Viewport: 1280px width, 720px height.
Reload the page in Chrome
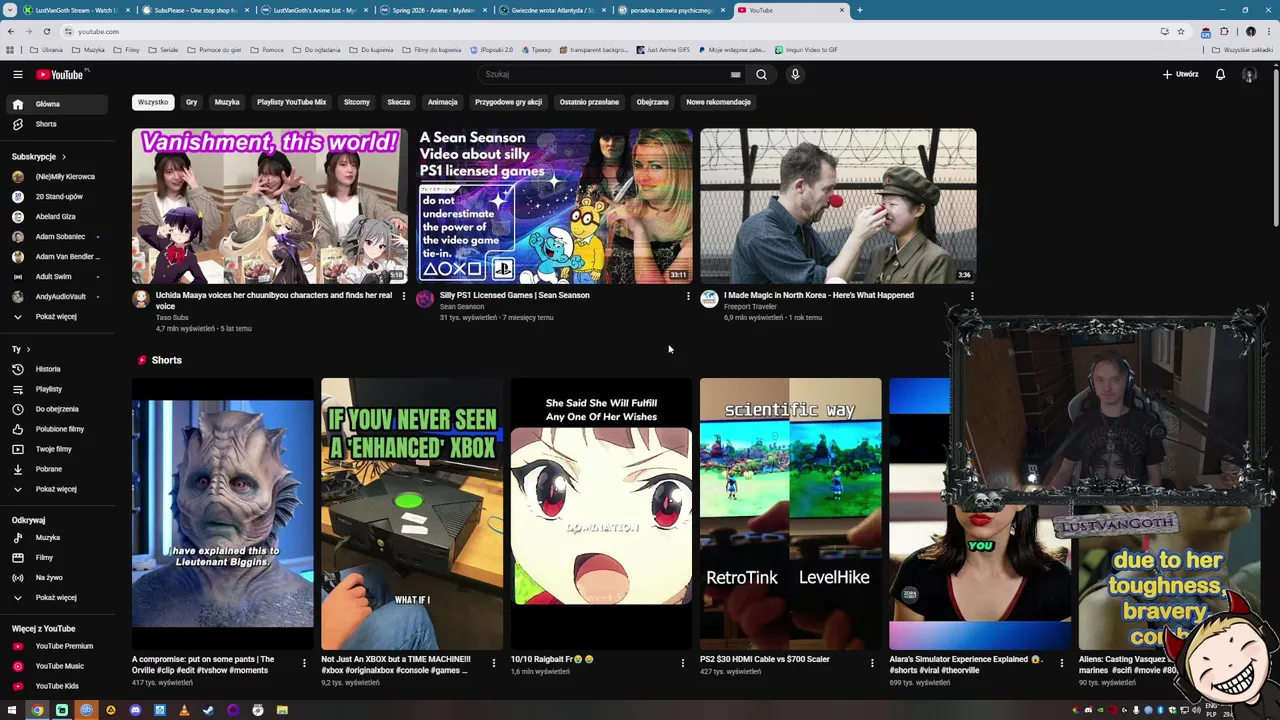click(x=46, y=31)
